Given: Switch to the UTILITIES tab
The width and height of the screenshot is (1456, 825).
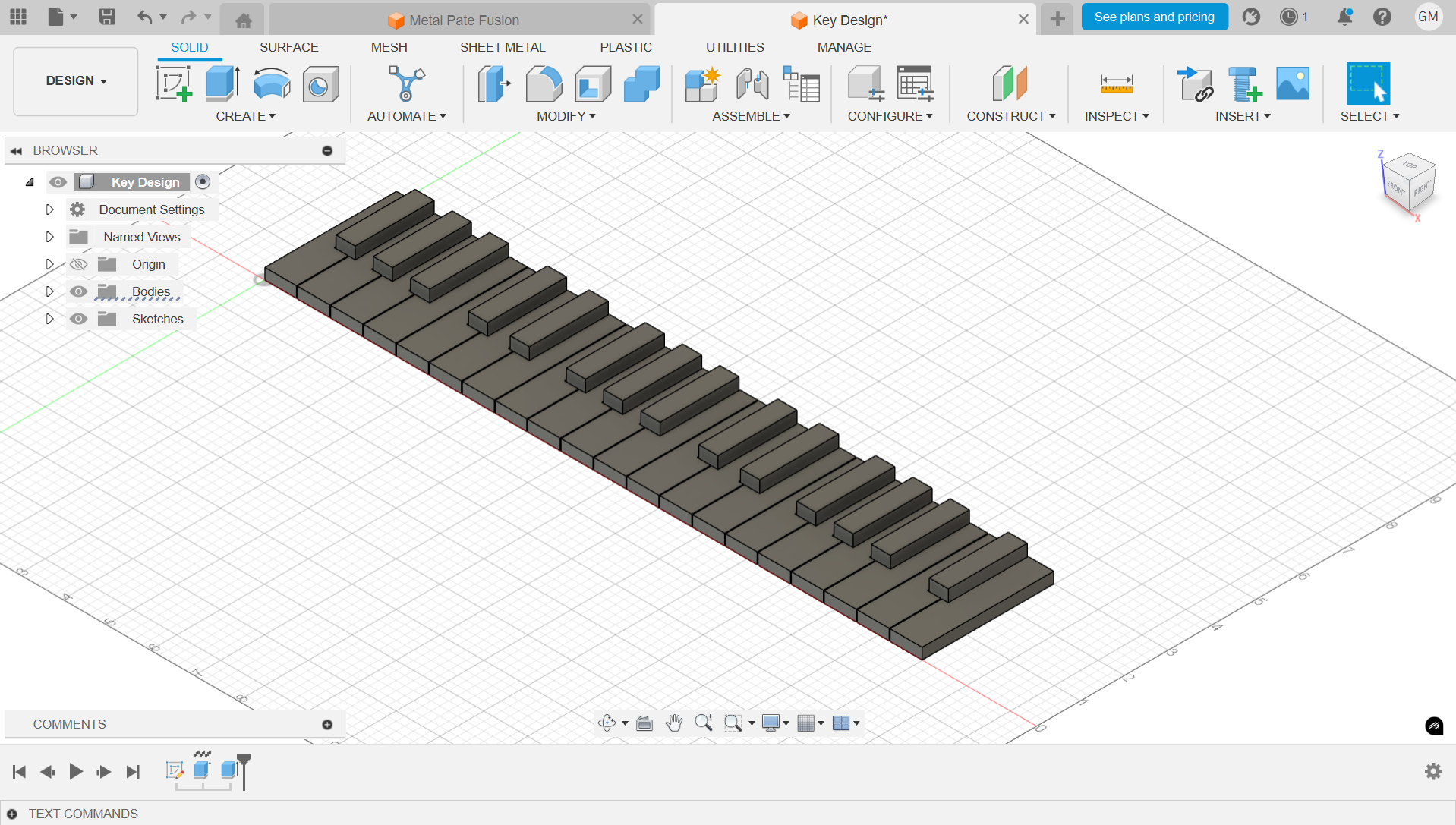Looking at the screenshot, I should (735, 47).
